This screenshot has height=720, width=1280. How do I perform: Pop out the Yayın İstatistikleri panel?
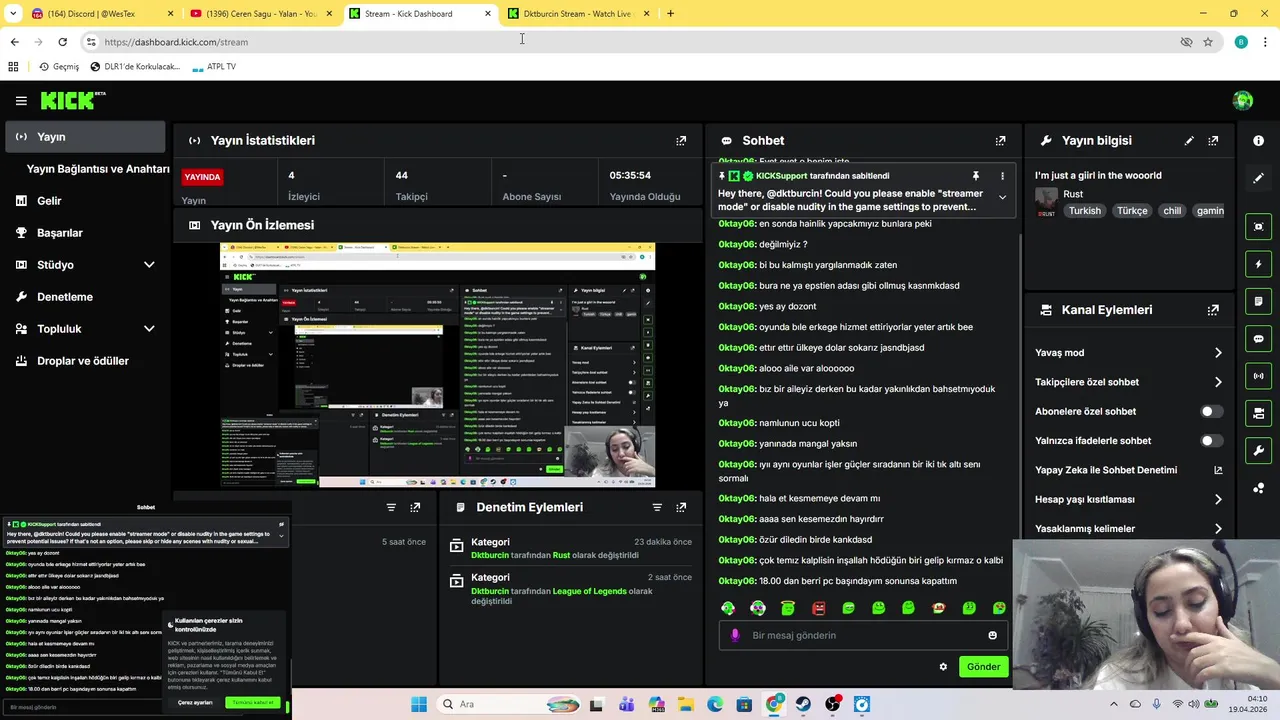pyautogui.click(x=681, y=141)
